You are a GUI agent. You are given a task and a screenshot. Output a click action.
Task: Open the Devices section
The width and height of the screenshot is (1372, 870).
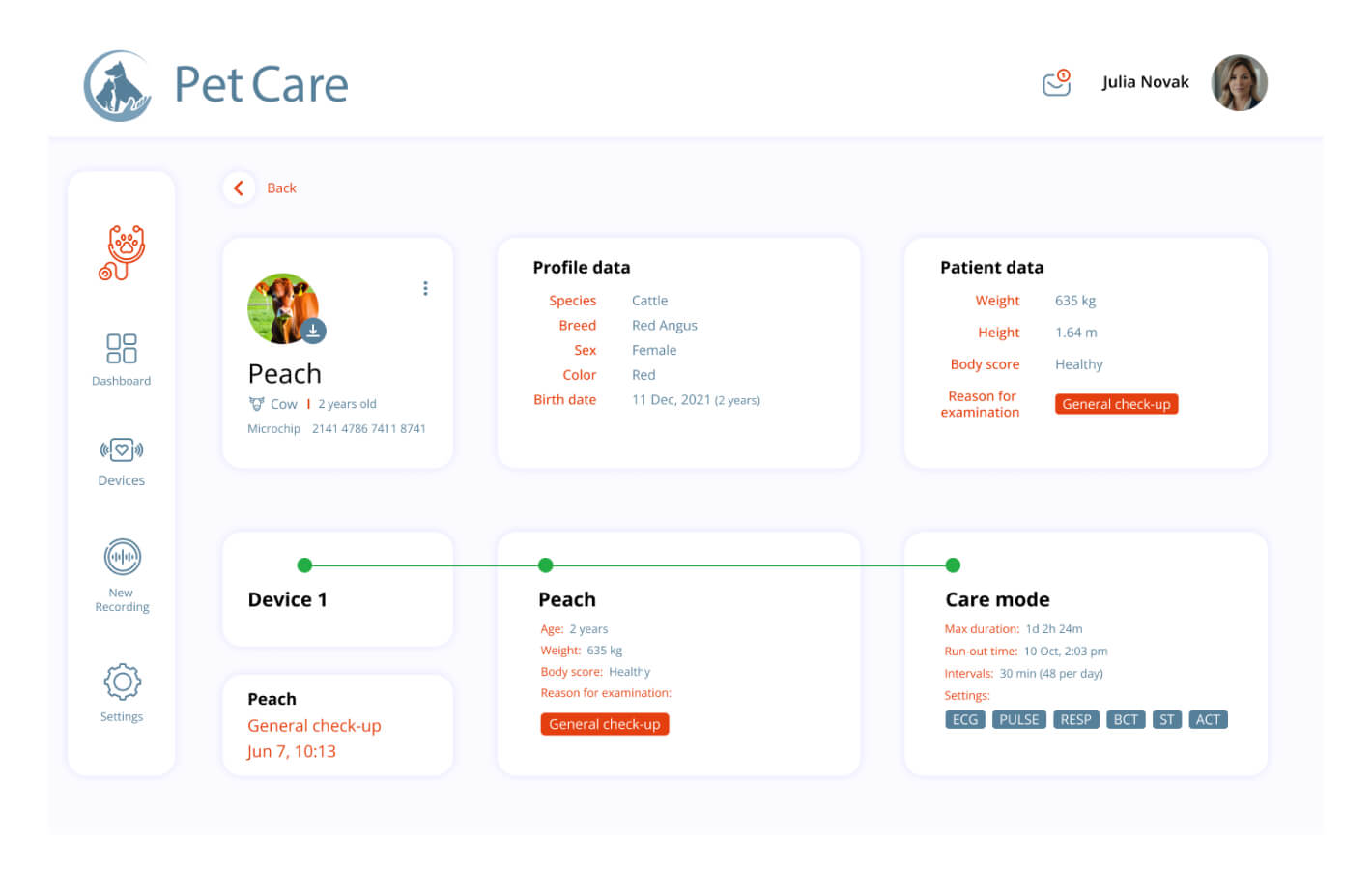122,462
